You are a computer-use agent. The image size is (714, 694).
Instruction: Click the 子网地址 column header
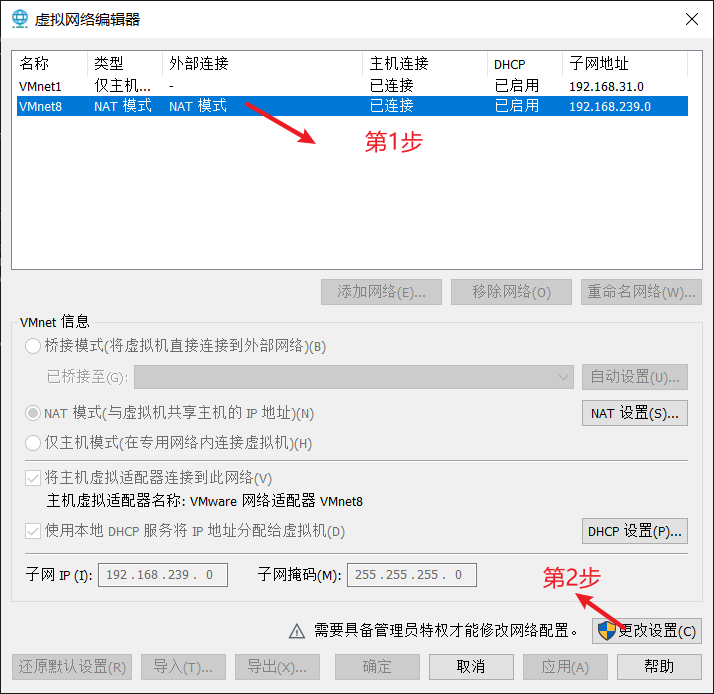625,63
